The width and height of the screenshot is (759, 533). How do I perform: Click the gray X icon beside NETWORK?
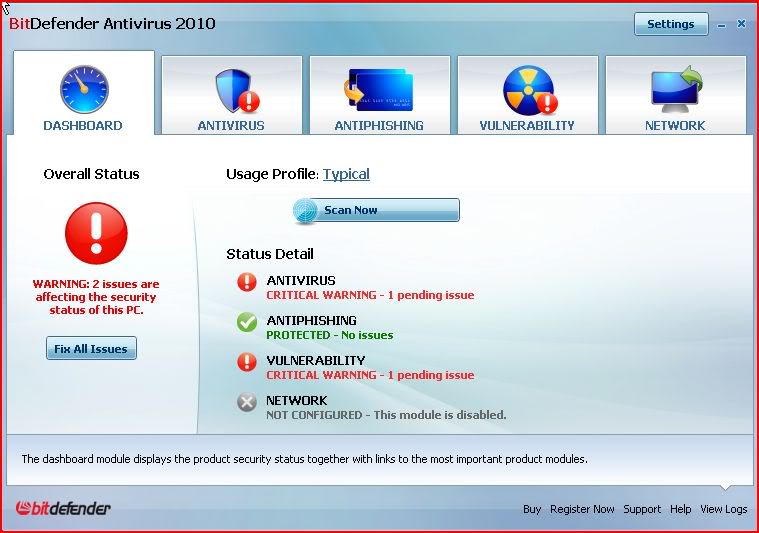coord(247,402)
